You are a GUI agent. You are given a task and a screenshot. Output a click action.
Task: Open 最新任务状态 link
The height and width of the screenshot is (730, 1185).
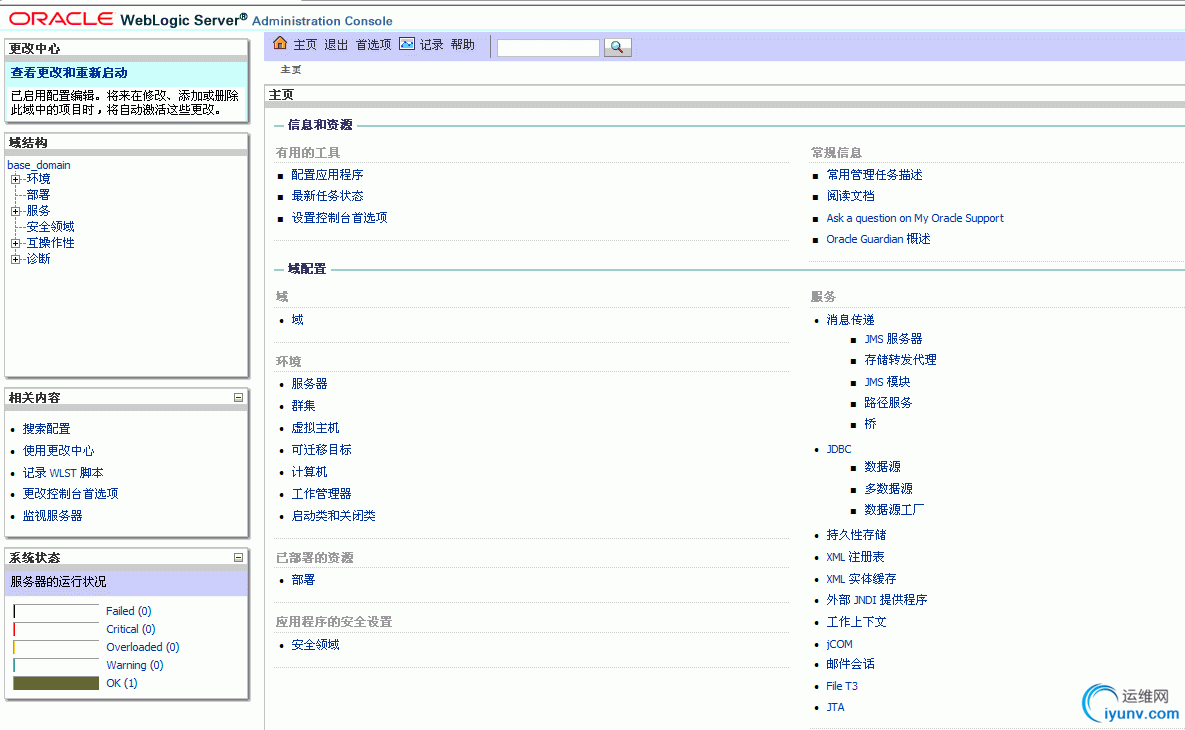coord(327,196)
